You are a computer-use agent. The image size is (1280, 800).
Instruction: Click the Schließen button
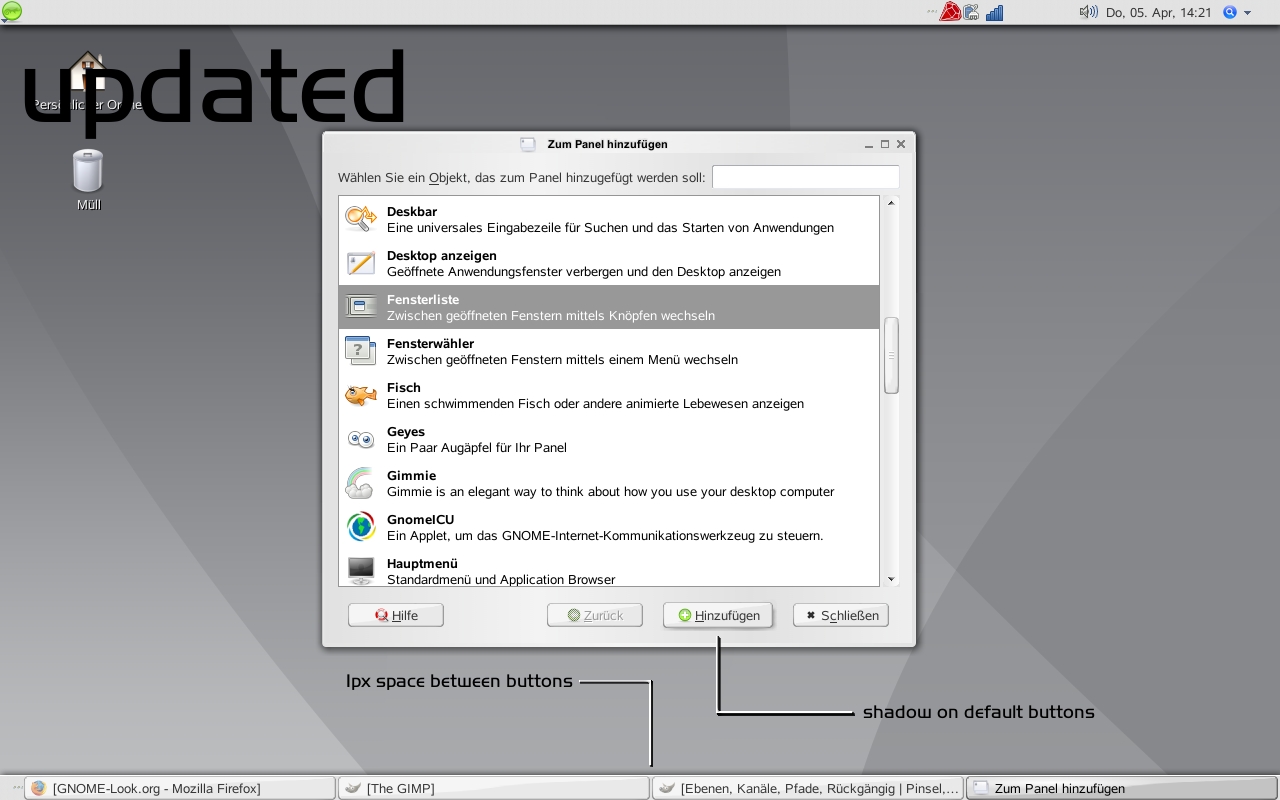point(841,615)
